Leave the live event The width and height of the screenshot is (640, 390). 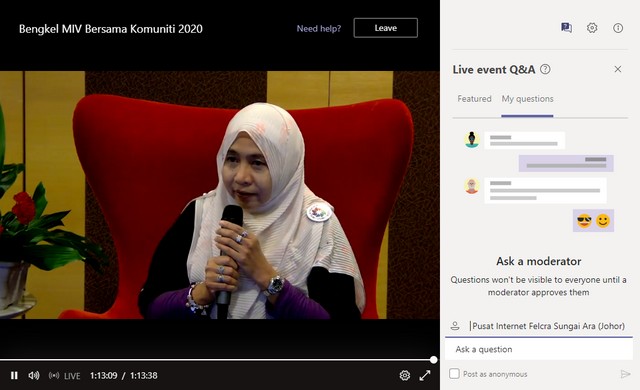(x=386, y=28)
